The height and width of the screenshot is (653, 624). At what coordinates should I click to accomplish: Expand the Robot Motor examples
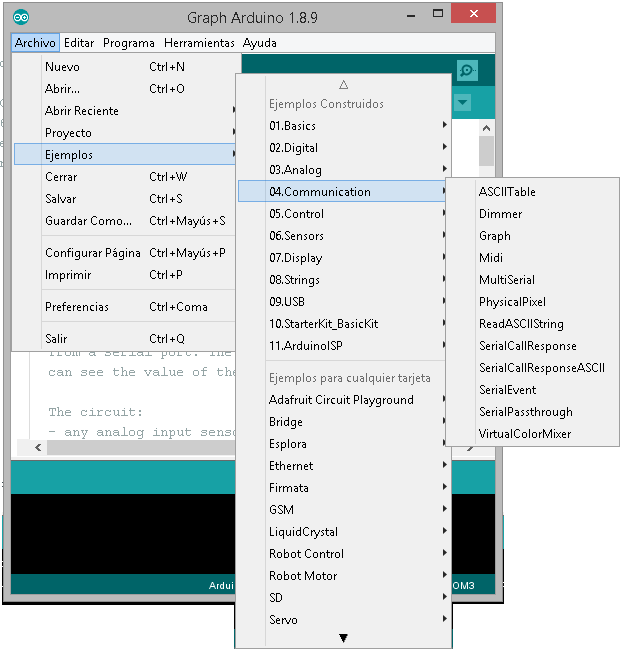(344, 576)
